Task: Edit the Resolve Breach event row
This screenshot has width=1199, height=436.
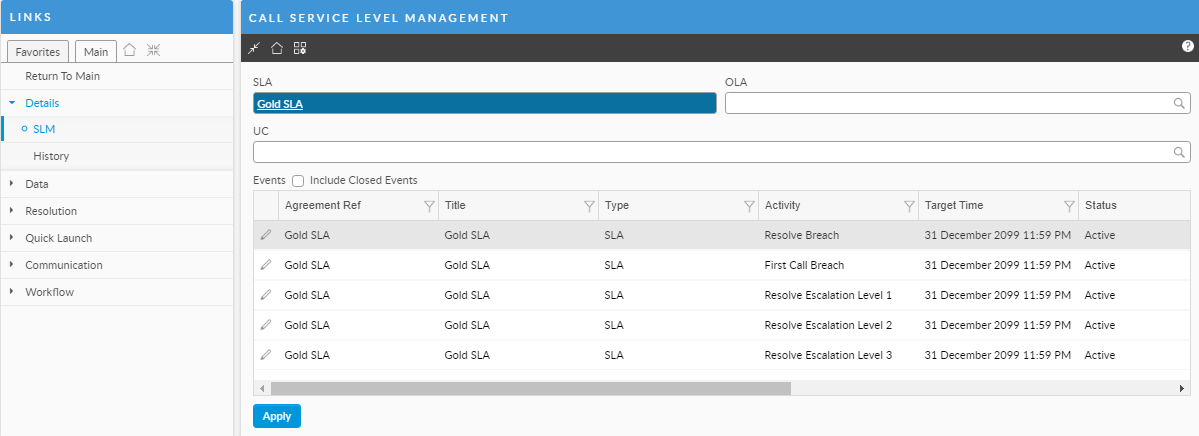Action: 265,235
